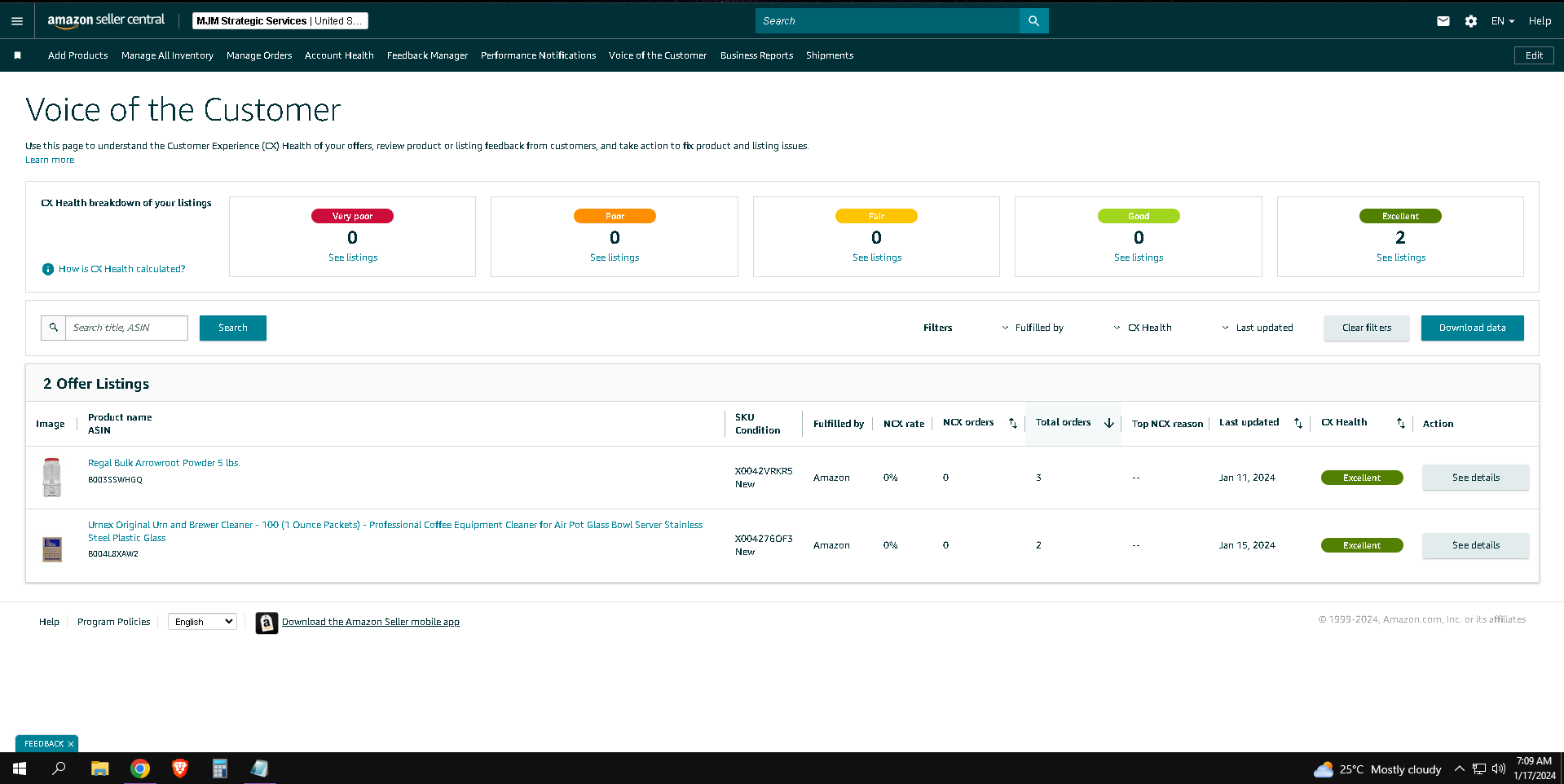The height and width of the screenshot is (784, 1564).
Task: Open Windows taskbar search
Action: pyautogui.click(x=59, y=769)
